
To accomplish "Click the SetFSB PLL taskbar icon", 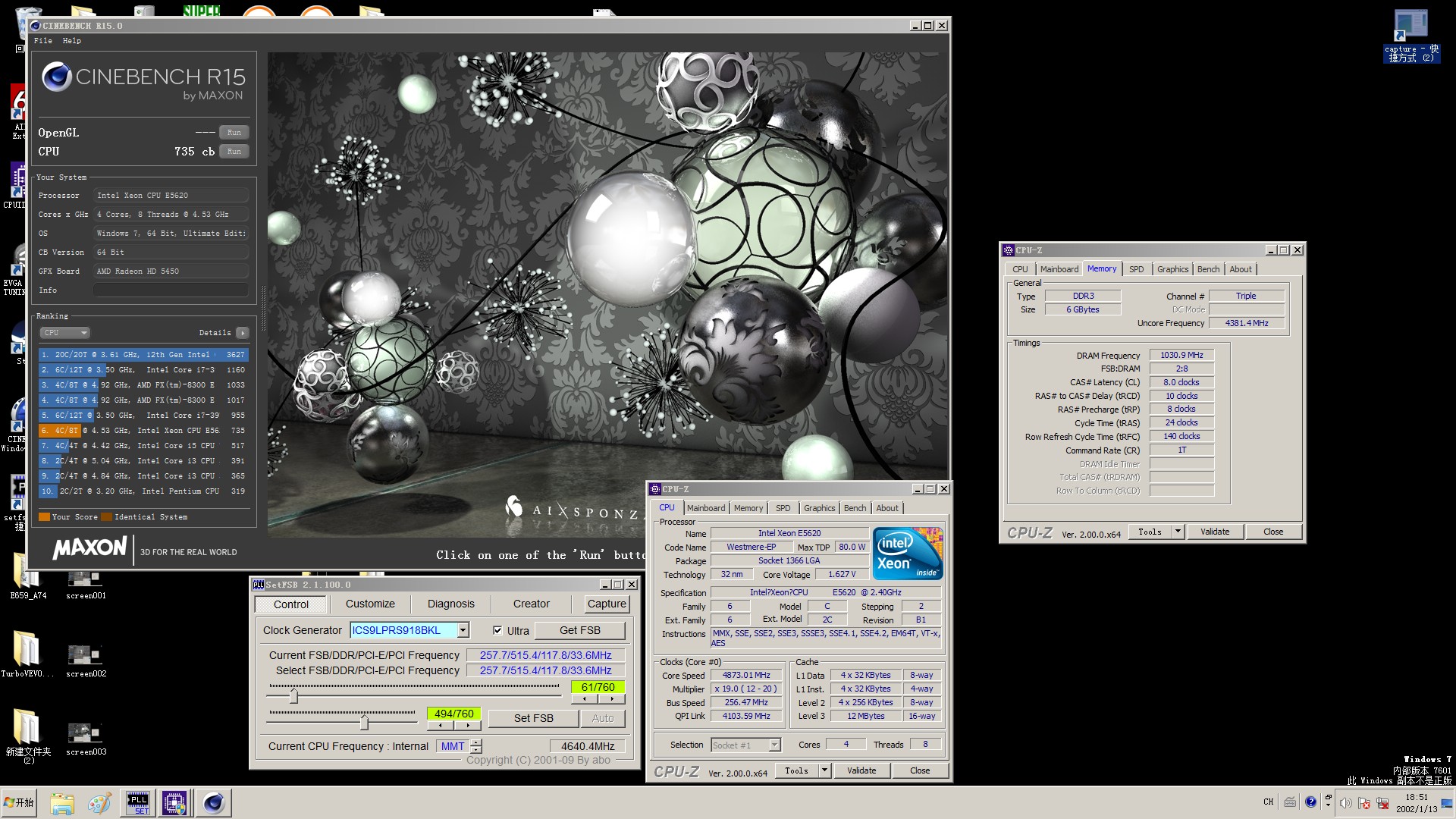I will pos(138,803).
